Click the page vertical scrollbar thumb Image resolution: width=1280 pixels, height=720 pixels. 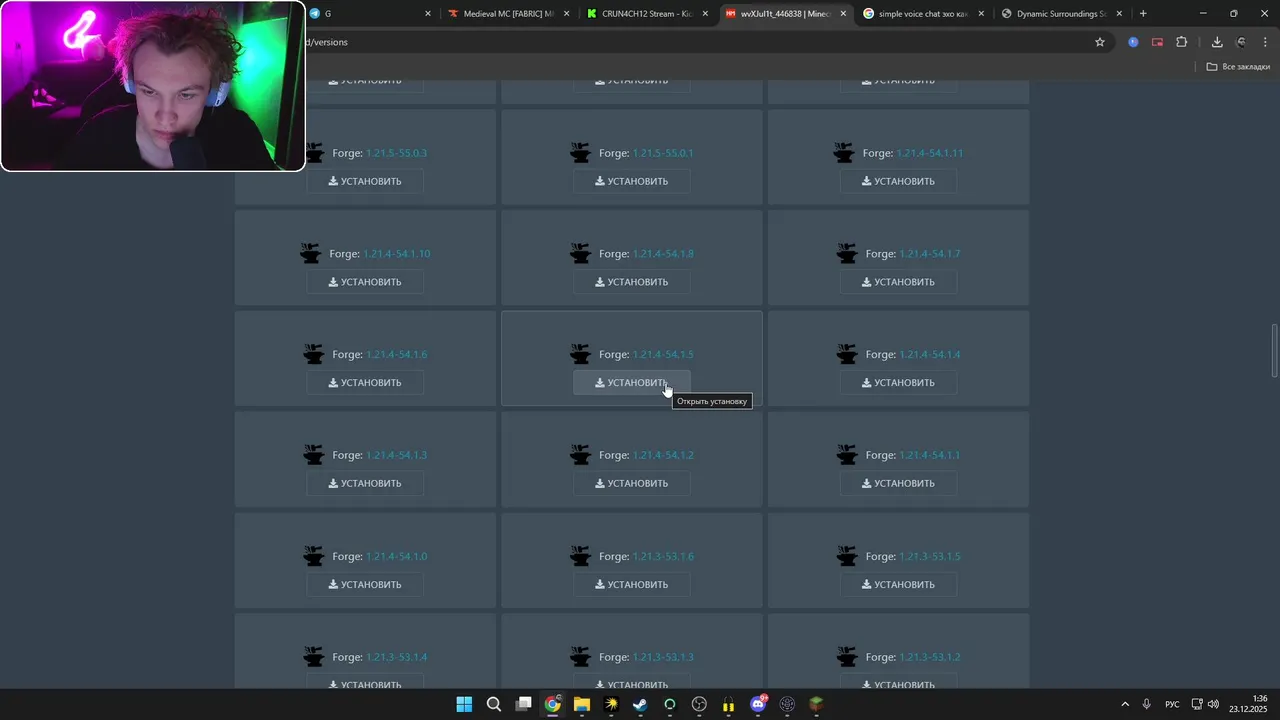click(x=1274, y=351)
